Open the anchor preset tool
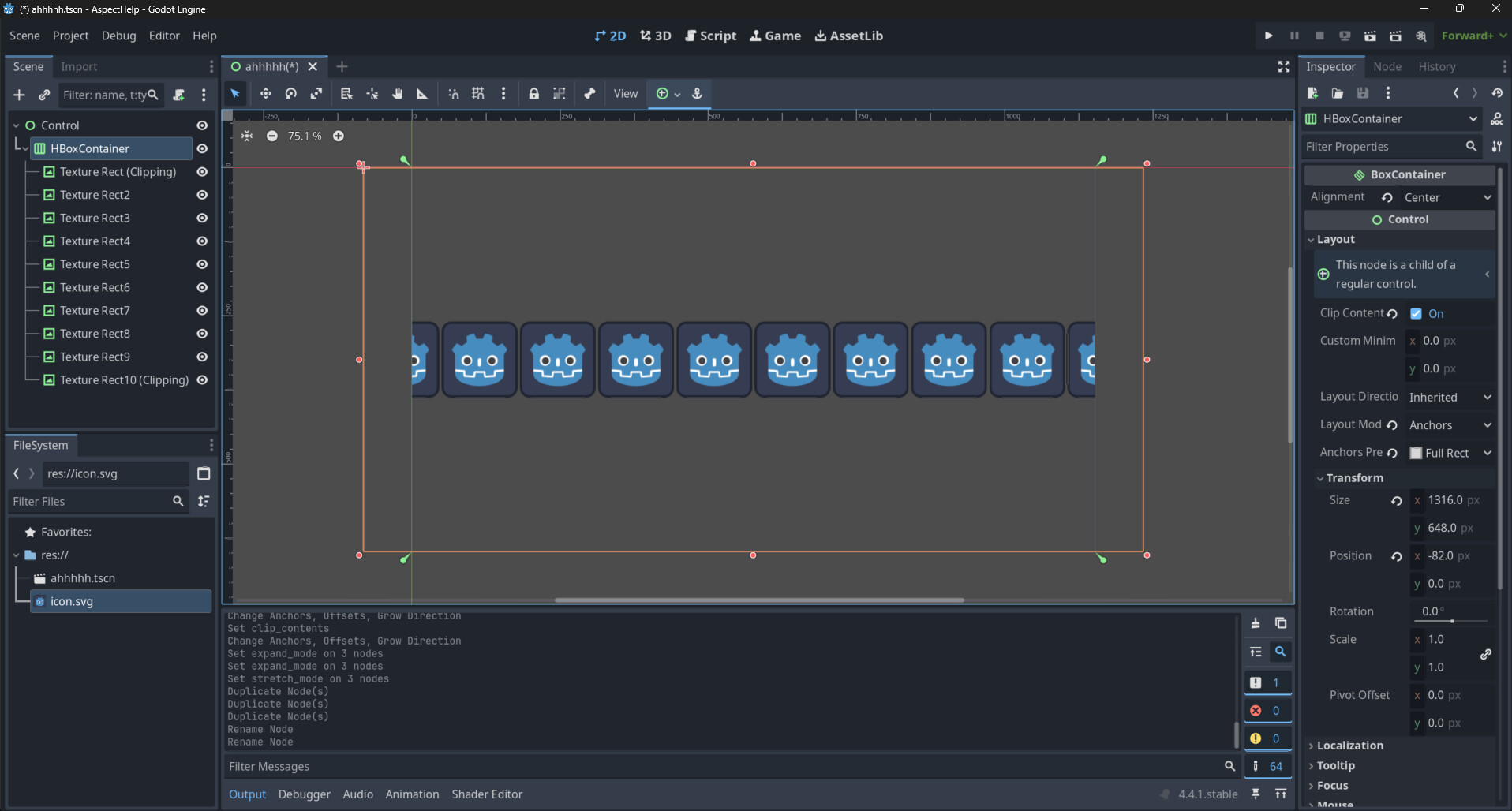Viewport: 1512px width, 811px height. pos(697,94)
